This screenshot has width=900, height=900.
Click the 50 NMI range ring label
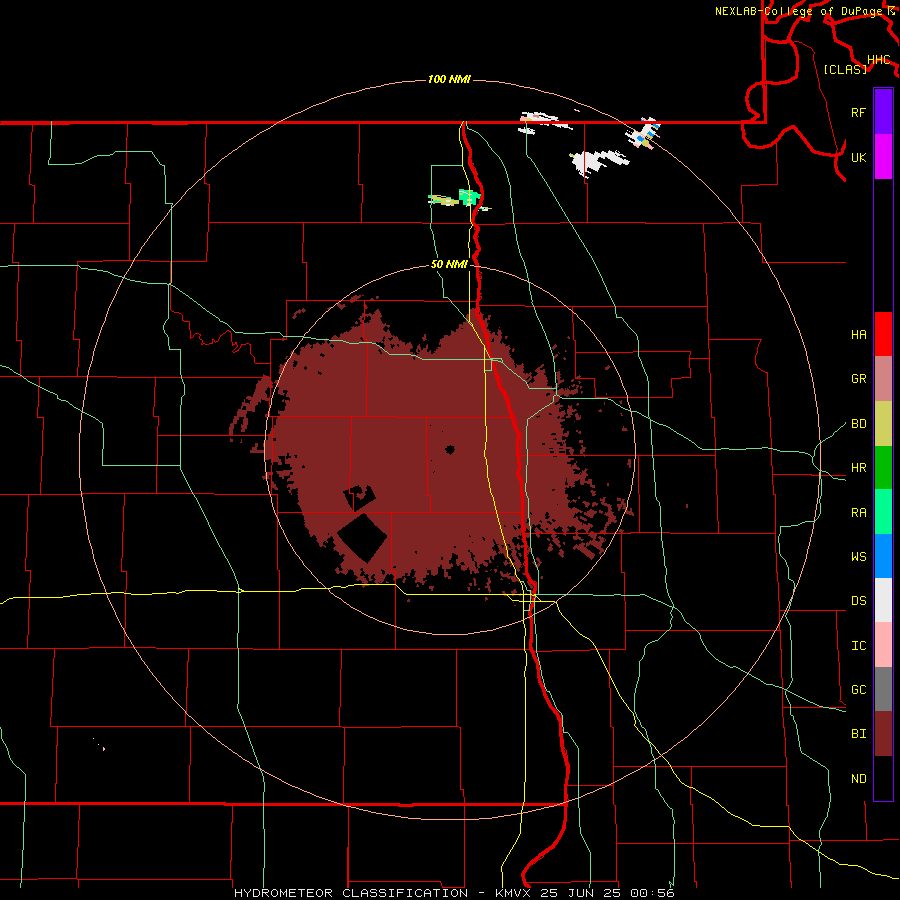(449, 264)
